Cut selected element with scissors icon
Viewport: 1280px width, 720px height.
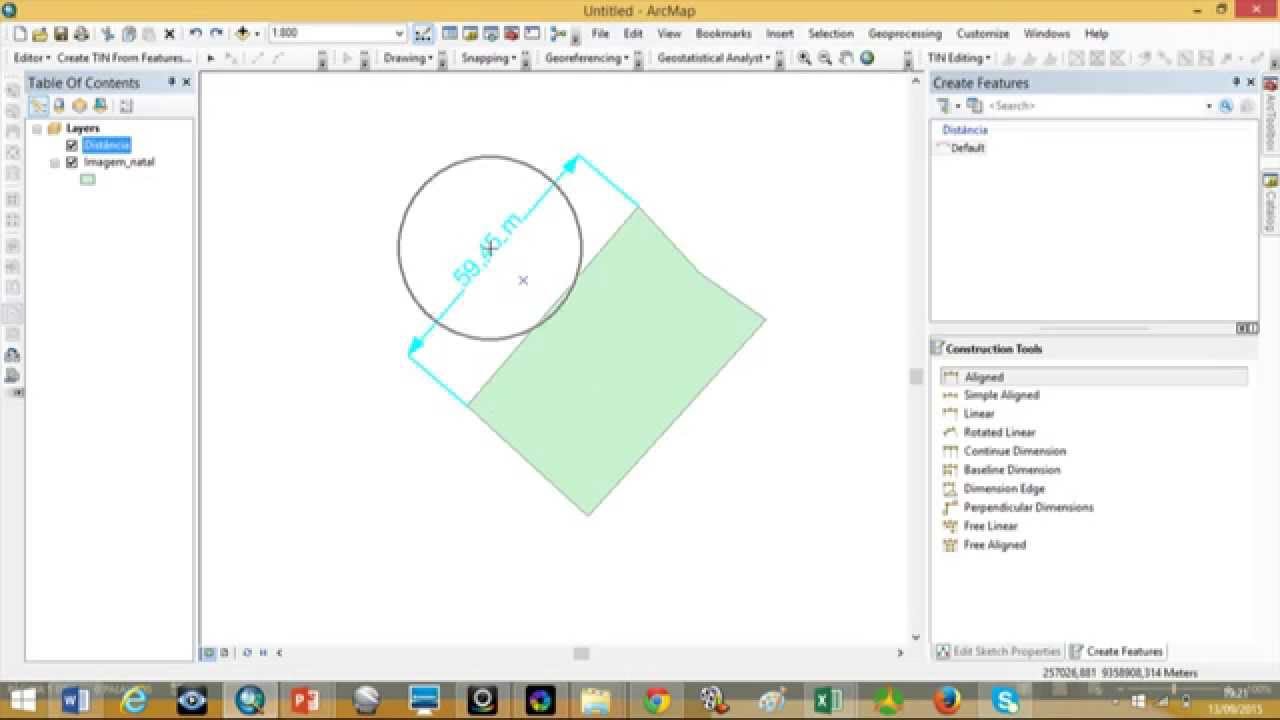click(x=108, y=34)
